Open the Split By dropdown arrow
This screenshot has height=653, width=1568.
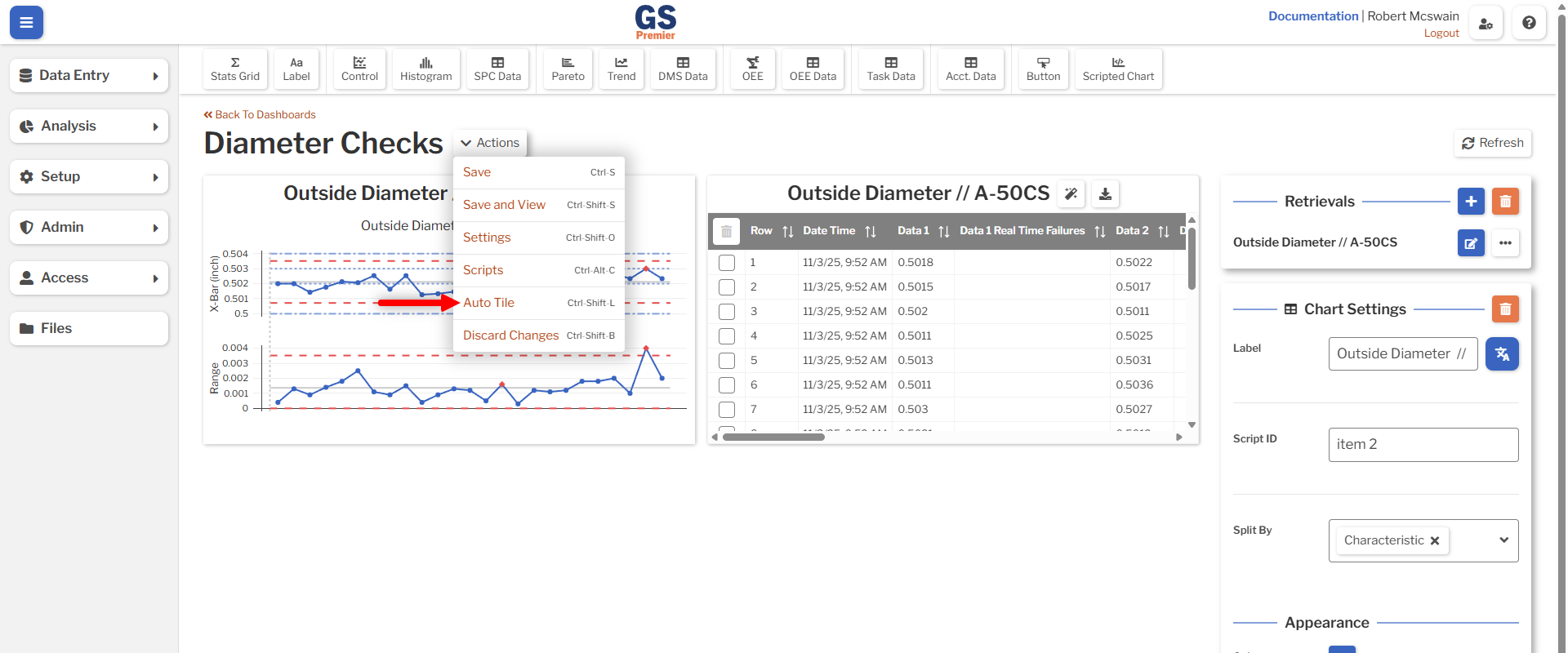[x=1503, y=540]
